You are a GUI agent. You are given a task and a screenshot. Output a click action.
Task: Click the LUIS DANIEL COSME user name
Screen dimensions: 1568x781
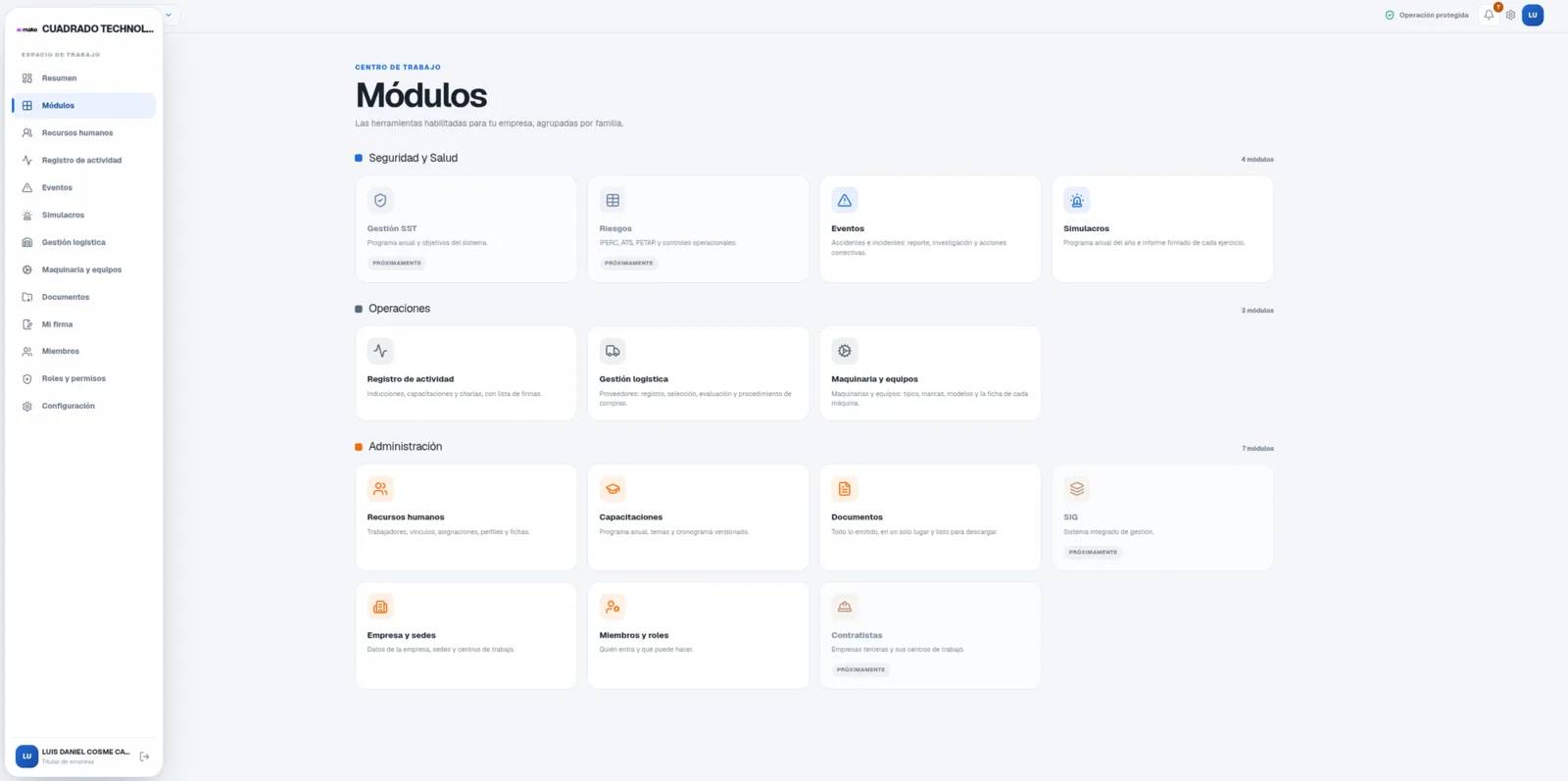pos(86,753)
